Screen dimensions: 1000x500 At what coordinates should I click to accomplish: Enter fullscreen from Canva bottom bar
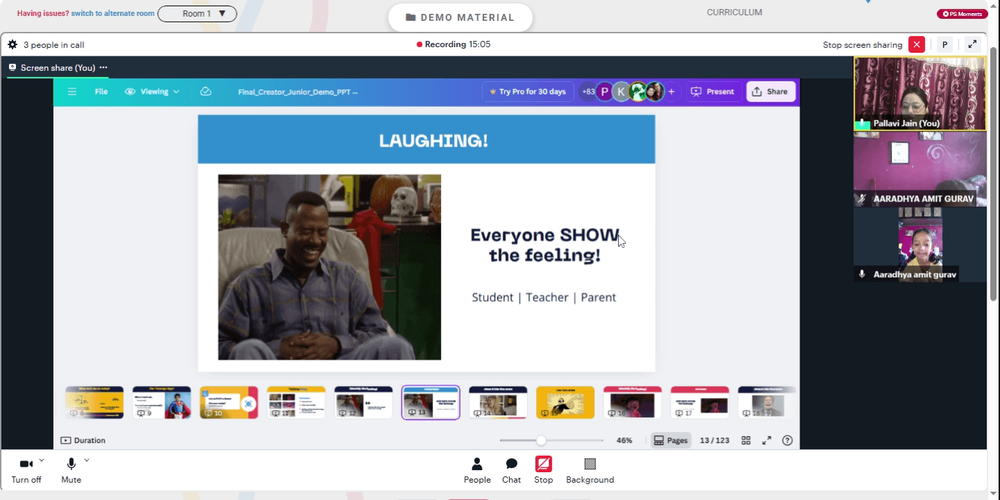(x=767, y=440)
